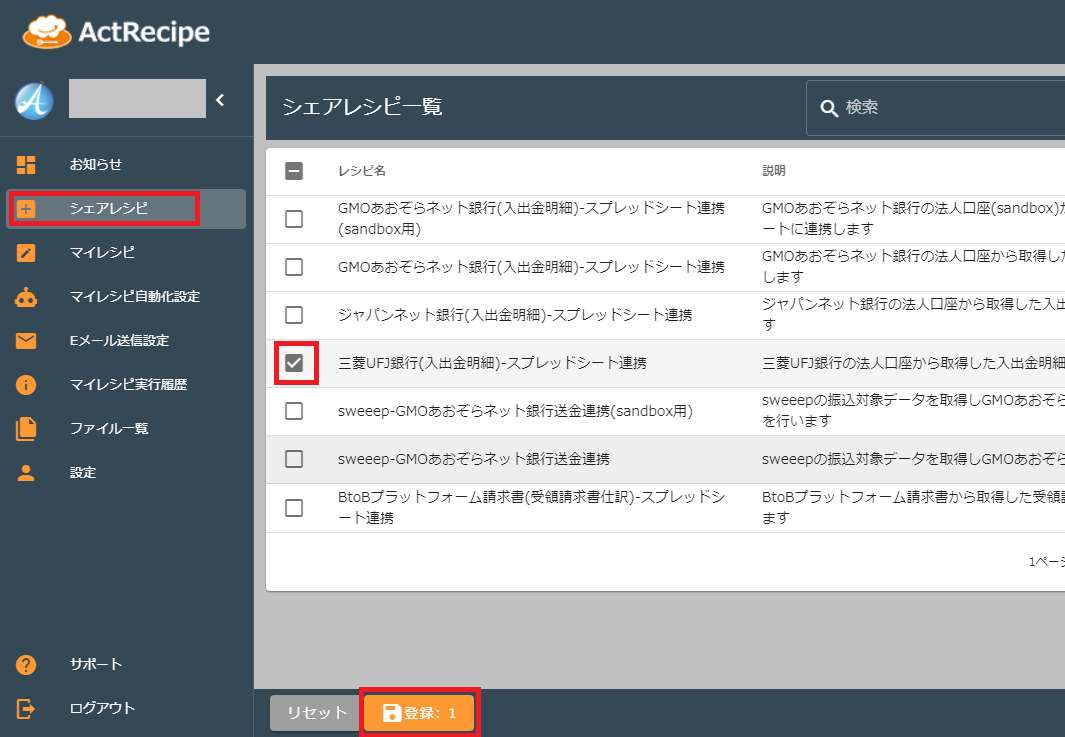Check the GMOあおぞらネット銀行 sandbox用 スプレッドシート連携 checkbox

pos(294,219)
